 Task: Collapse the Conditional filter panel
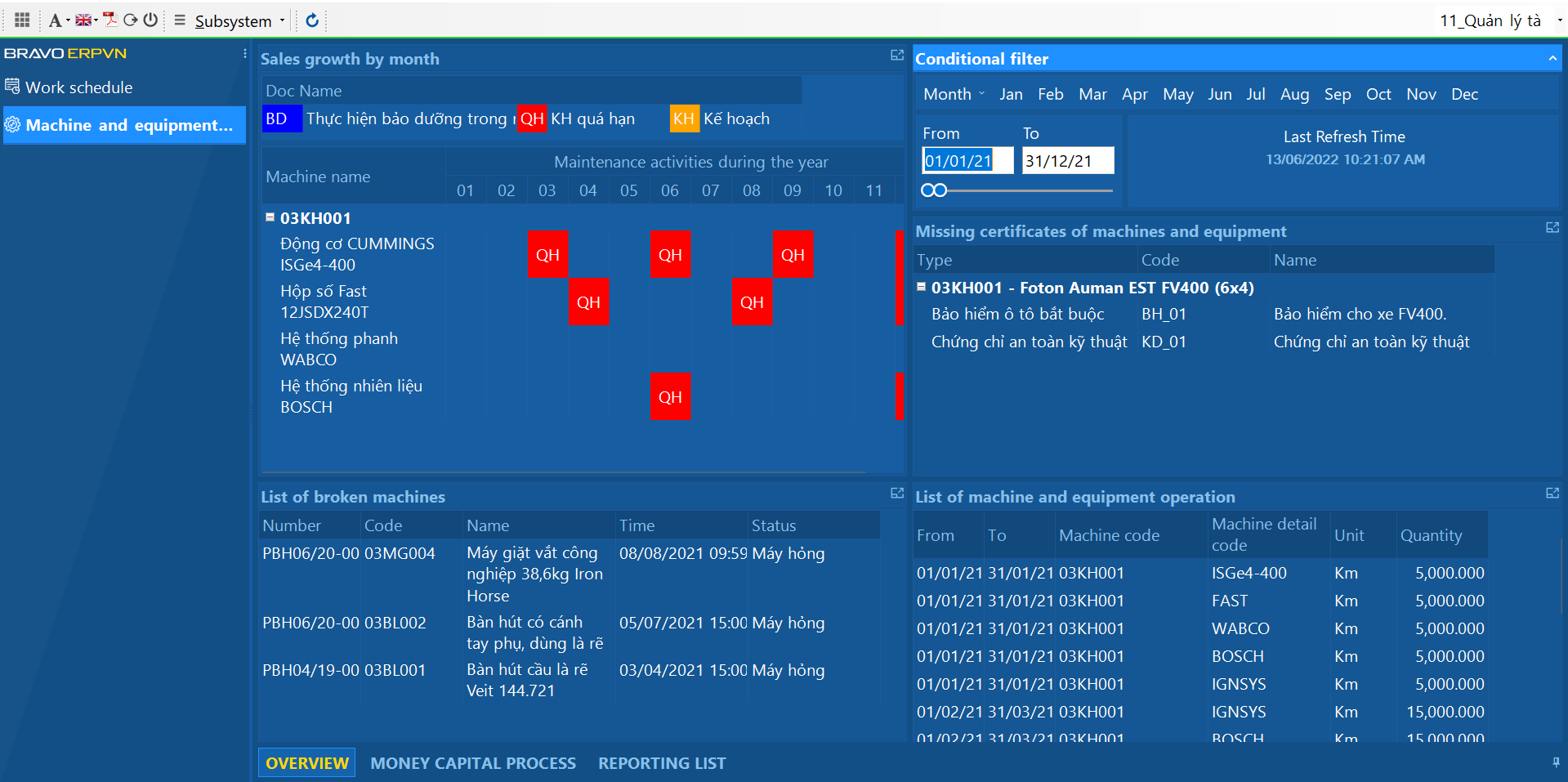[1551, 58]
